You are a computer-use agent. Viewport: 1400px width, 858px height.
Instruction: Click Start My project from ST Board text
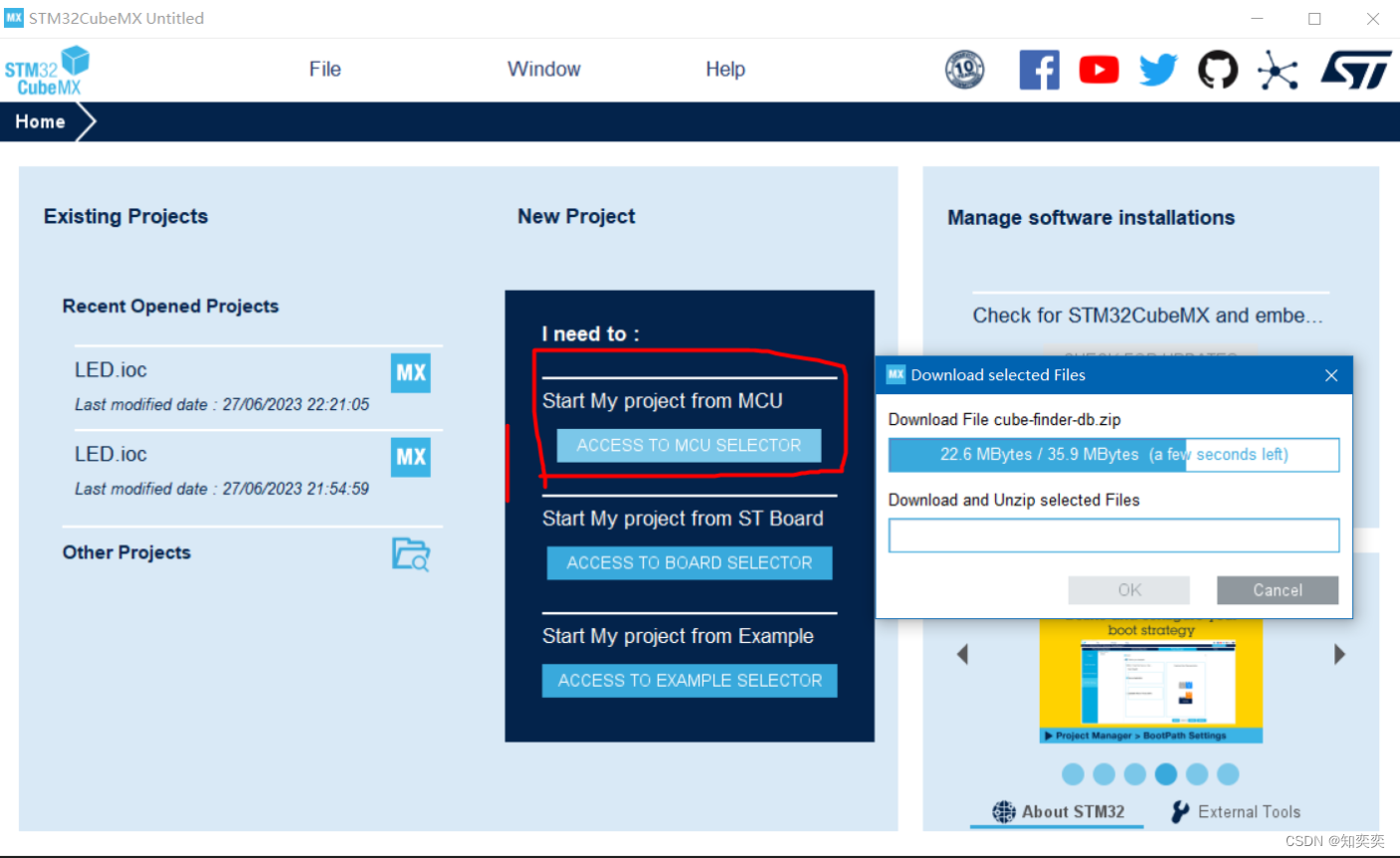683,519
